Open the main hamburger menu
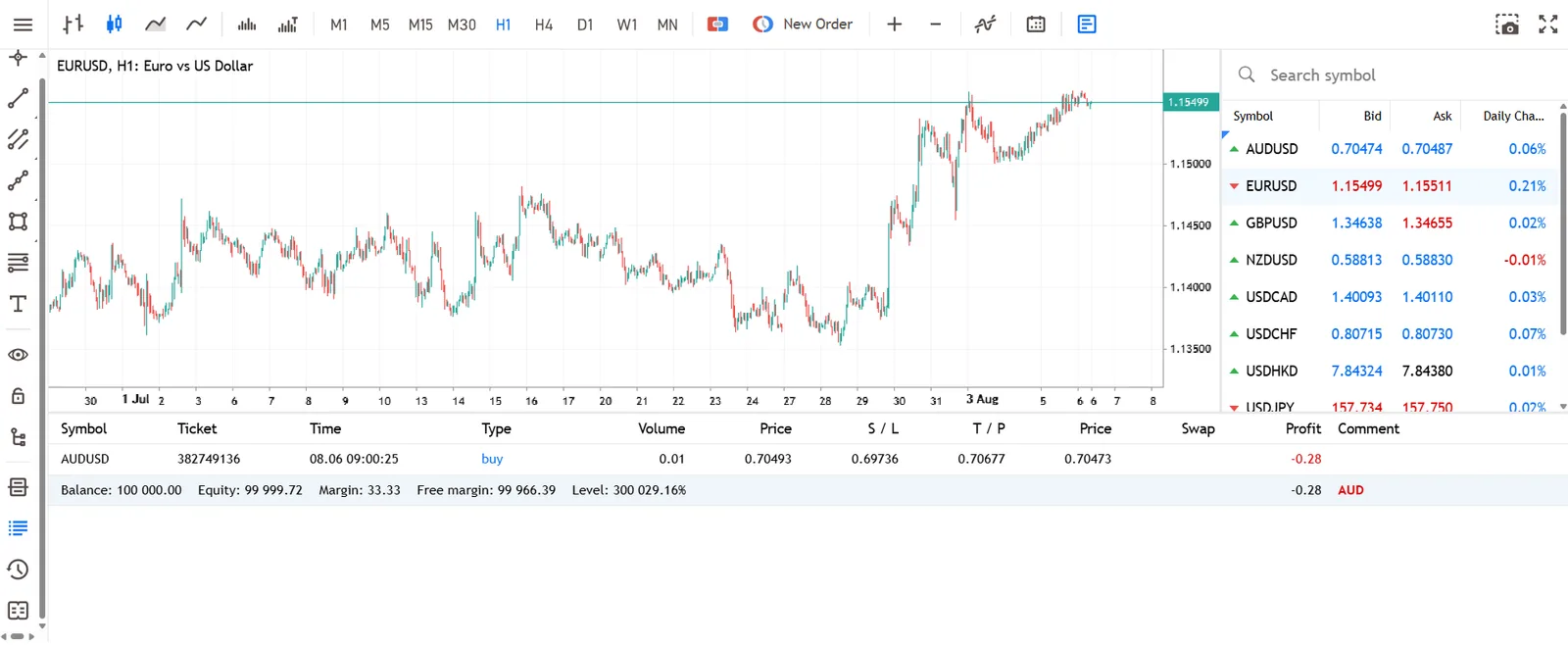This screenshot has width=1568, height=646. coord(23,25)
